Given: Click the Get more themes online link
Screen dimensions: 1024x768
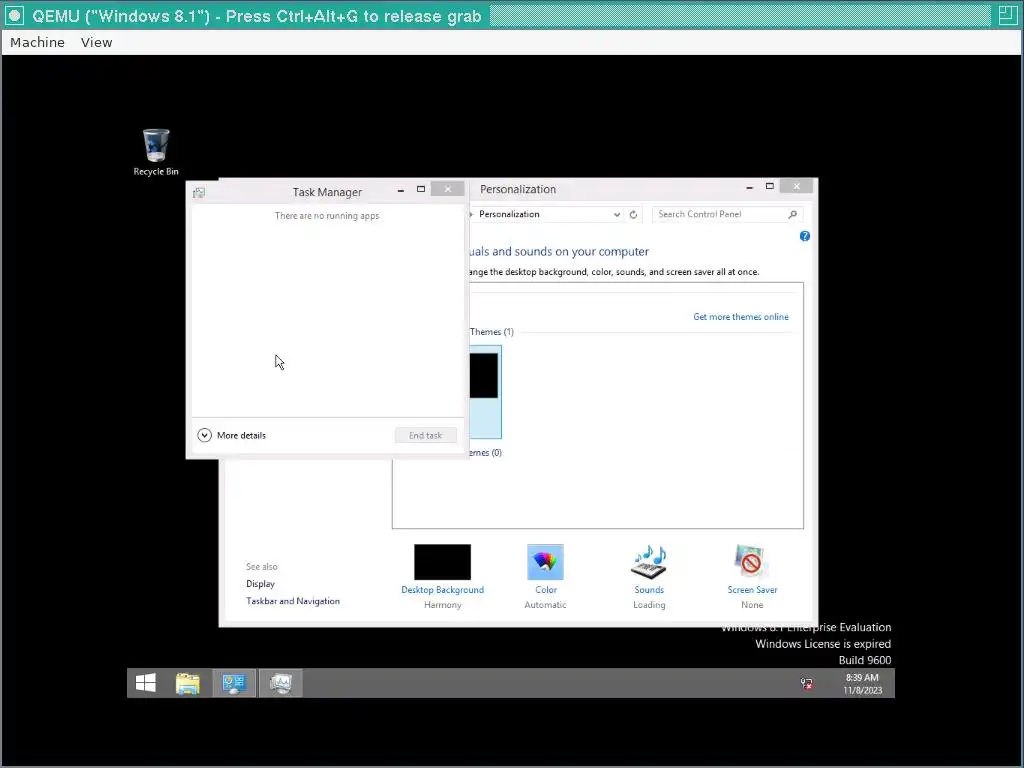Looking at the screenshot, I should [x=741, y=317].
